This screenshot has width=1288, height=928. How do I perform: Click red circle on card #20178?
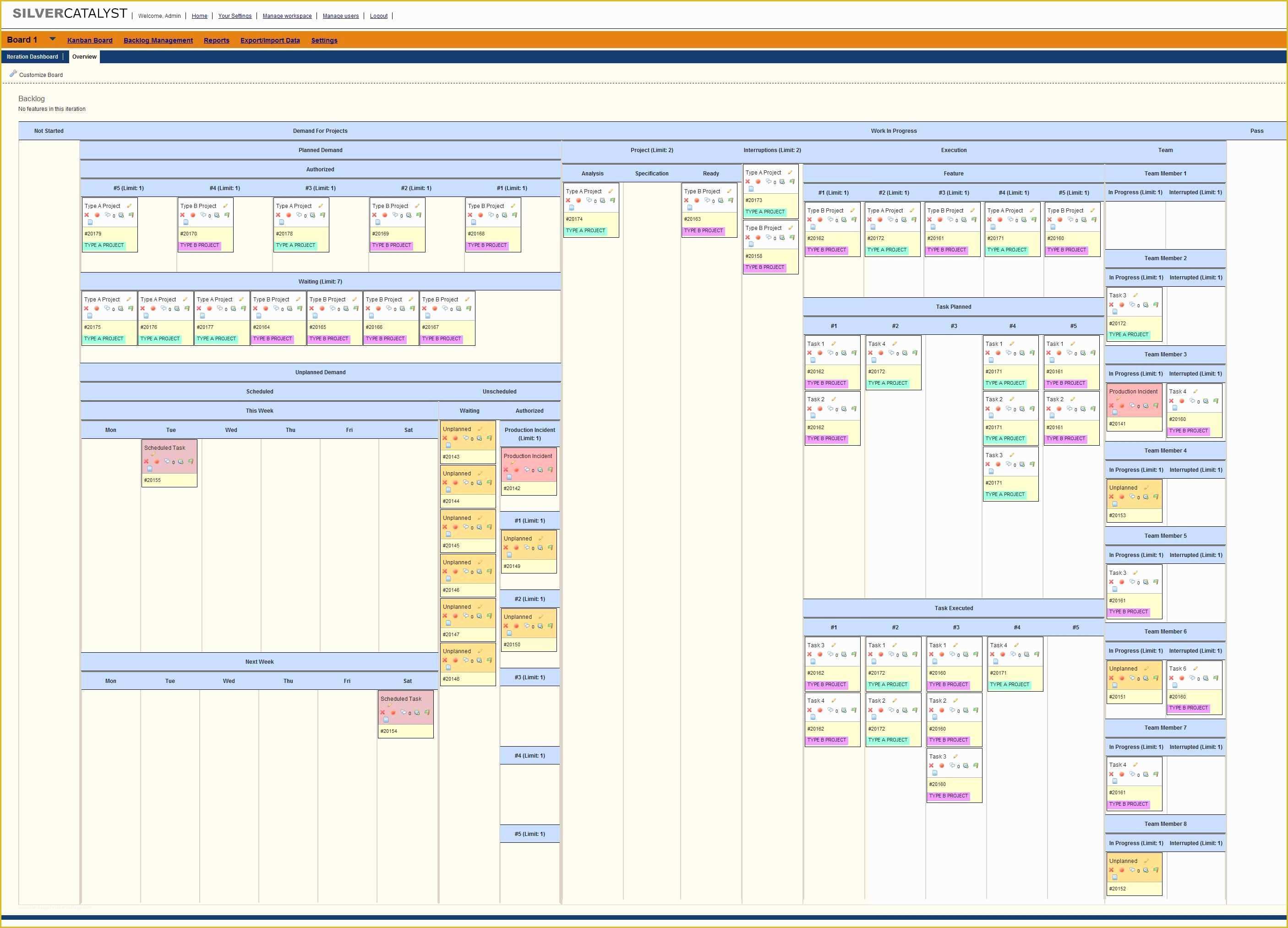289,215
